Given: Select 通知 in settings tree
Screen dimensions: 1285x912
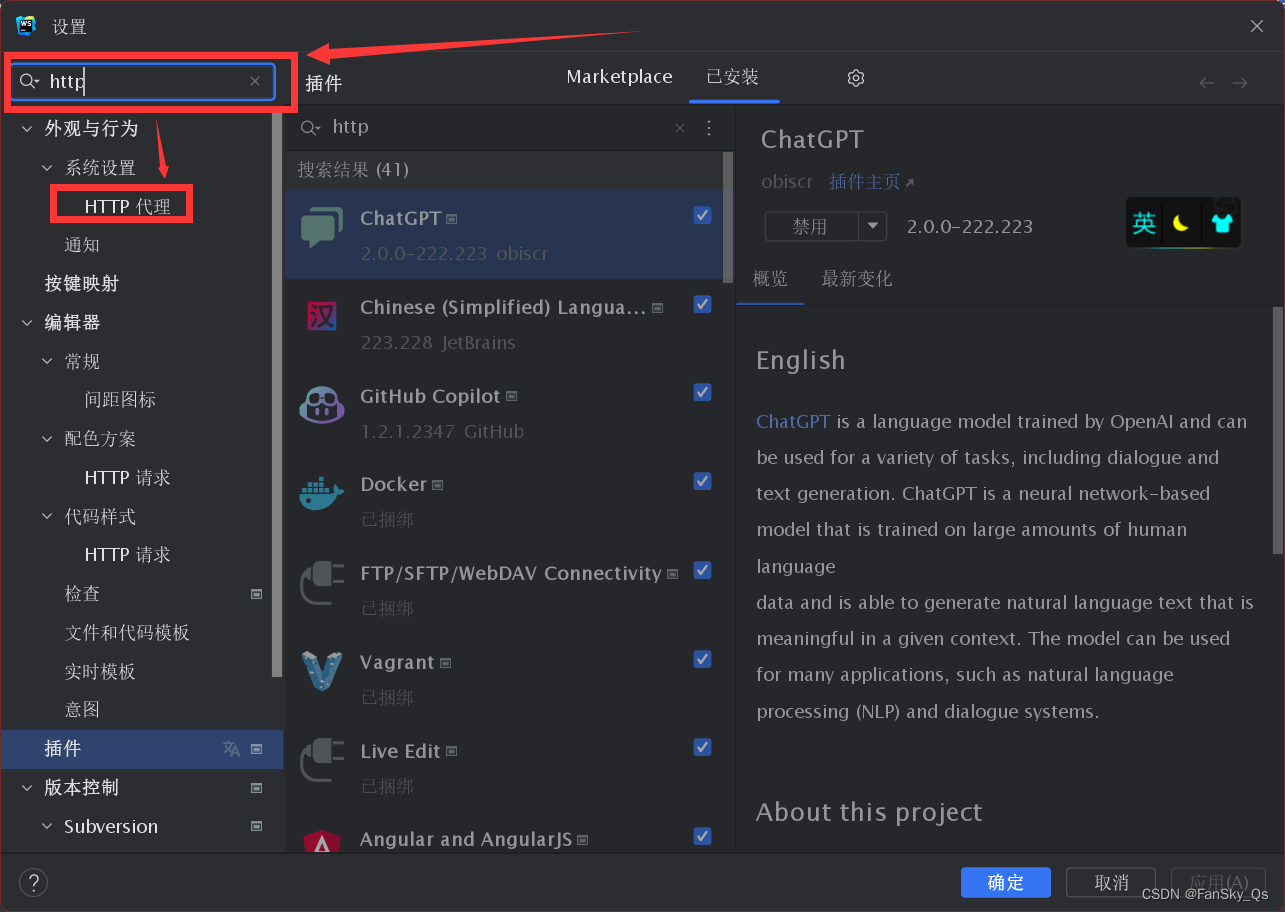Looking at the screenshot, I should click(x=82, y=245).
